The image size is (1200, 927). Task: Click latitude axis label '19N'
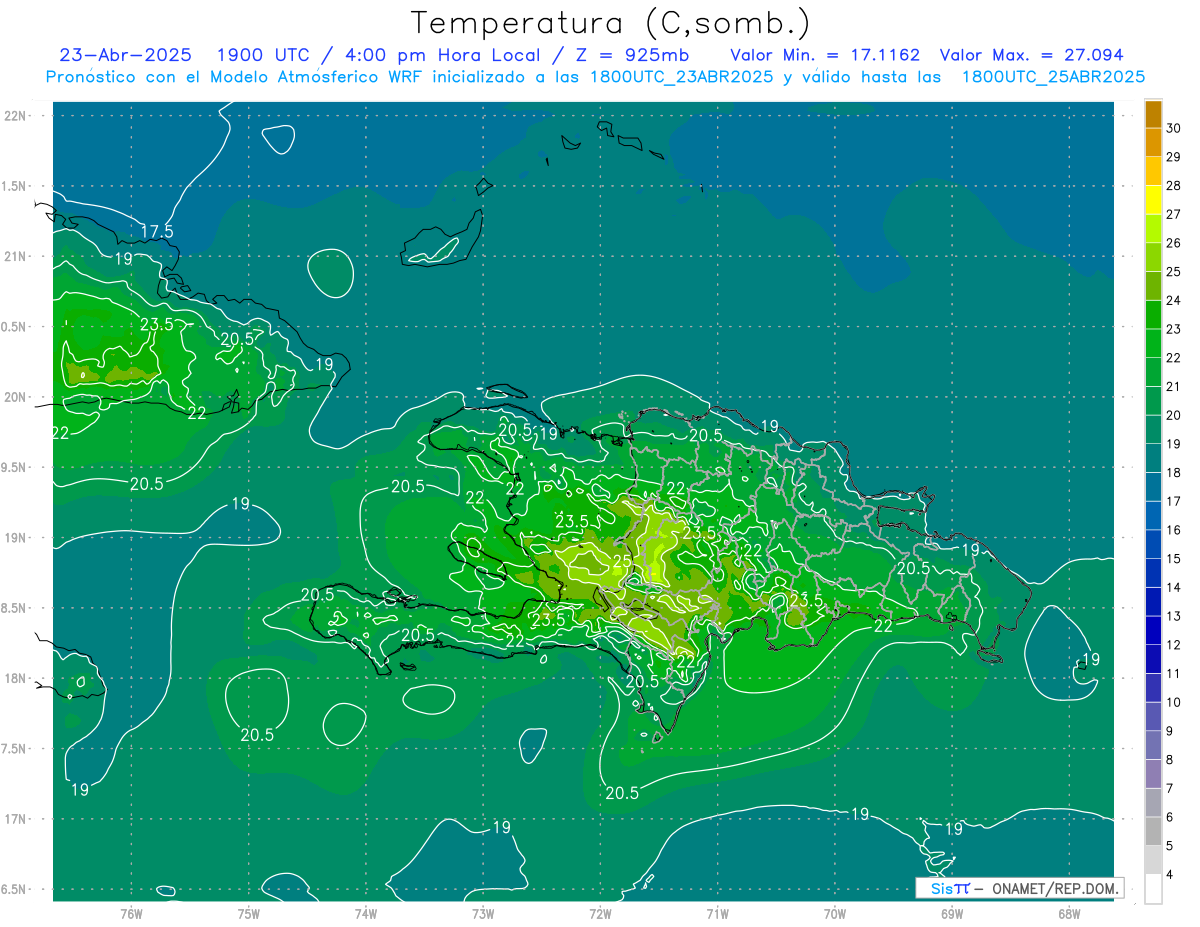tap(15, 537)
